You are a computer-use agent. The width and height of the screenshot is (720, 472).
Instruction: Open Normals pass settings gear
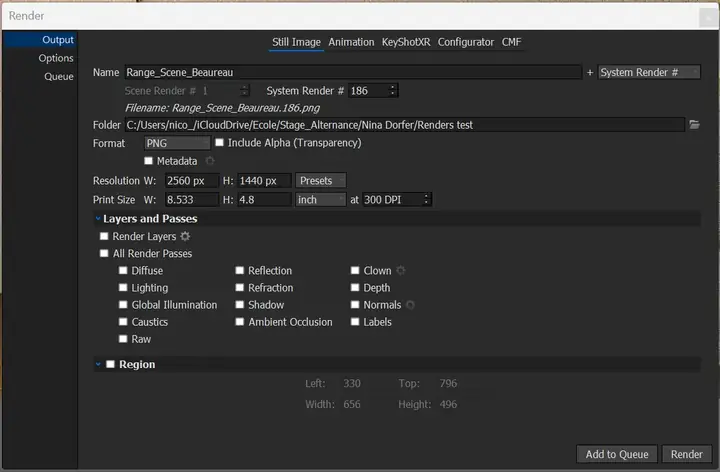click(x=411, y=305)
